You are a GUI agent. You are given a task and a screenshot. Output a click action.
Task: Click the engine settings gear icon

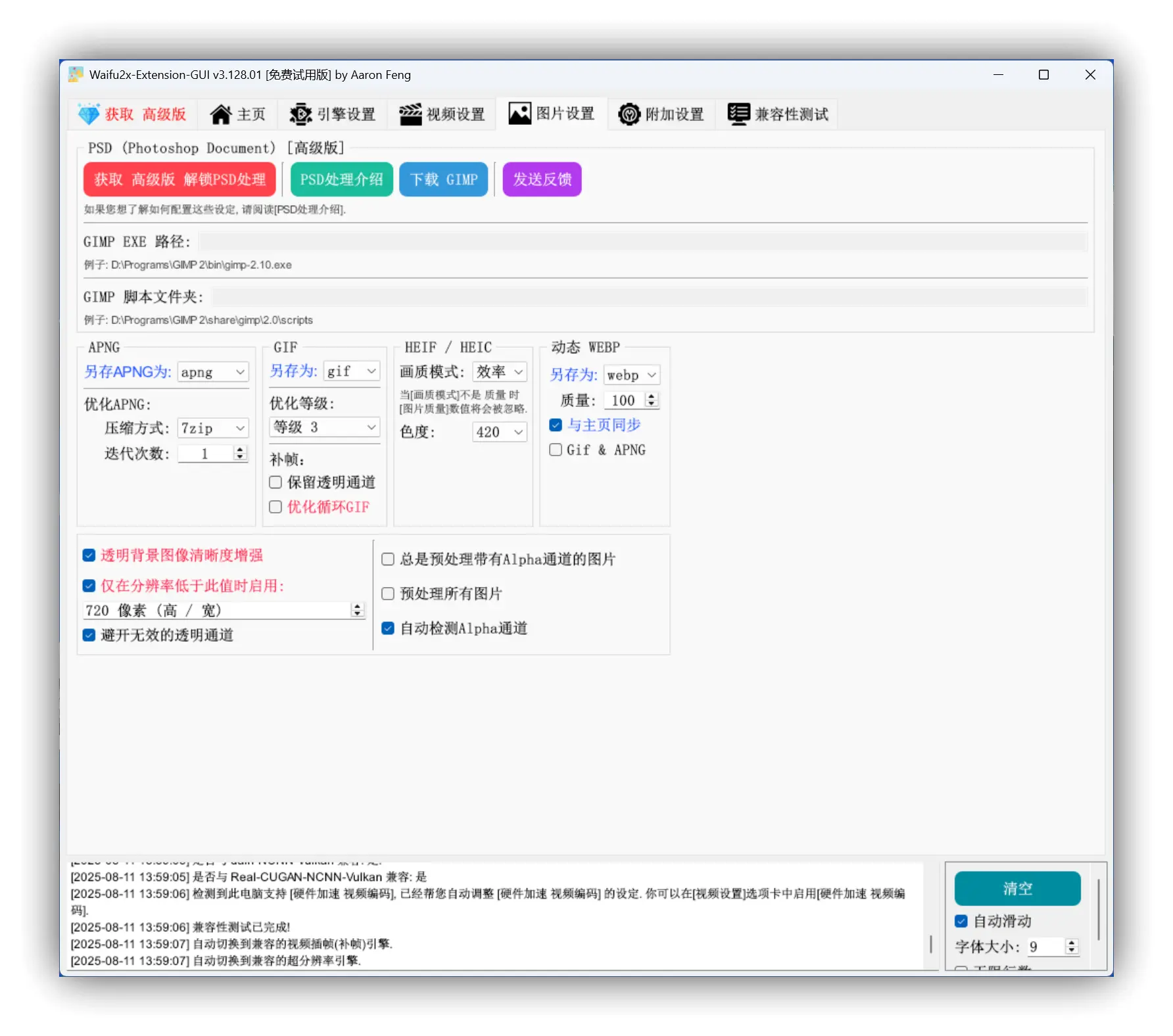pos(301,114)
